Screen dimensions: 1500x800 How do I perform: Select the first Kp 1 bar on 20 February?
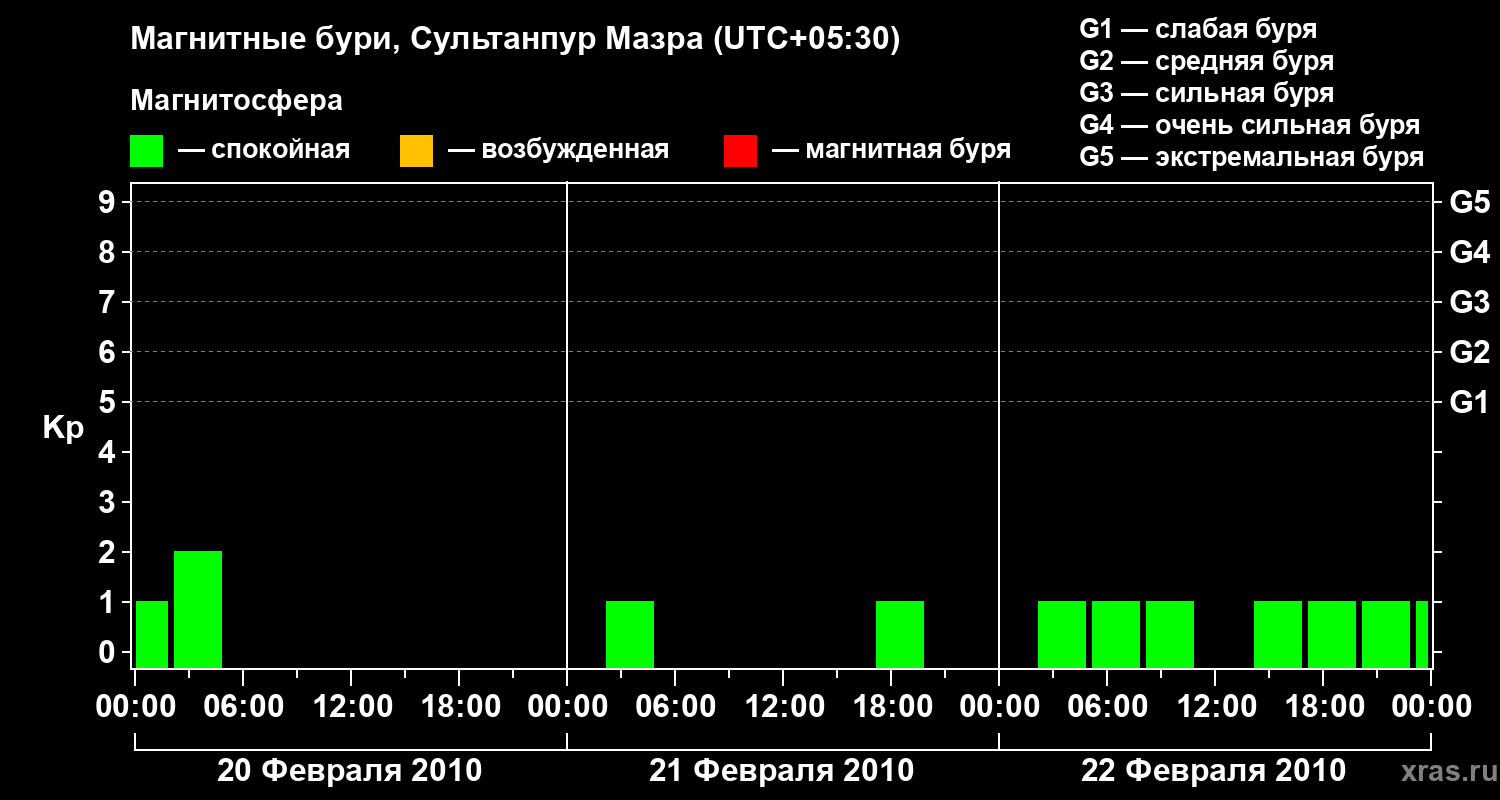pos(152,634)
